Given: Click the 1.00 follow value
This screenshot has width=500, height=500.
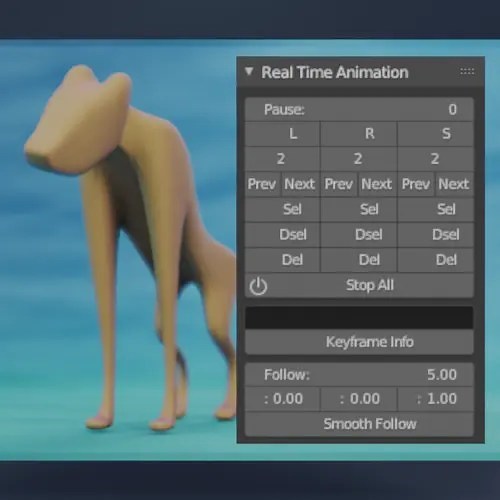Looking at the screenshot, I should [435, 399].
